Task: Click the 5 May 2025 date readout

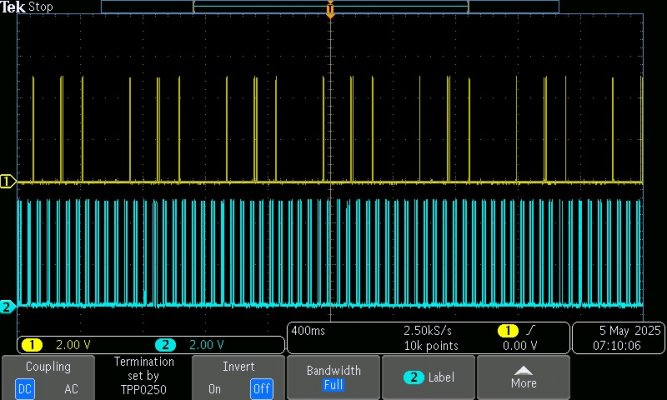Action: coord(630,331)
